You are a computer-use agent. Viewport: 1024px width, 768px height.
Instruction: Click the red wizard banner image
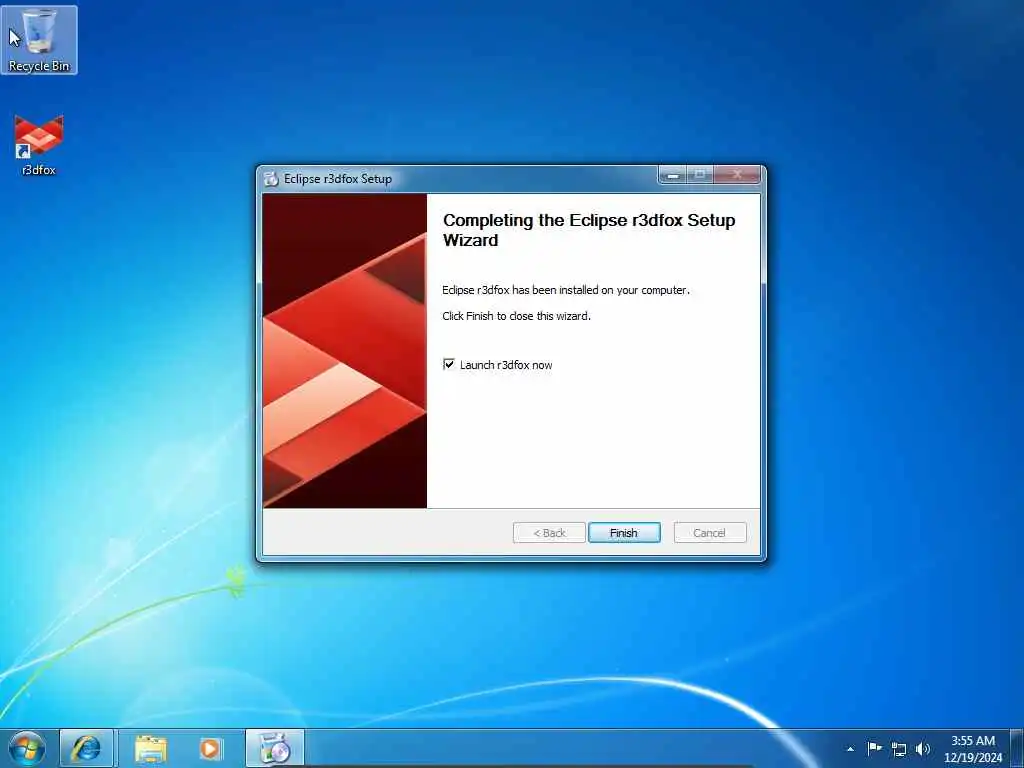[x=345, y=351]
